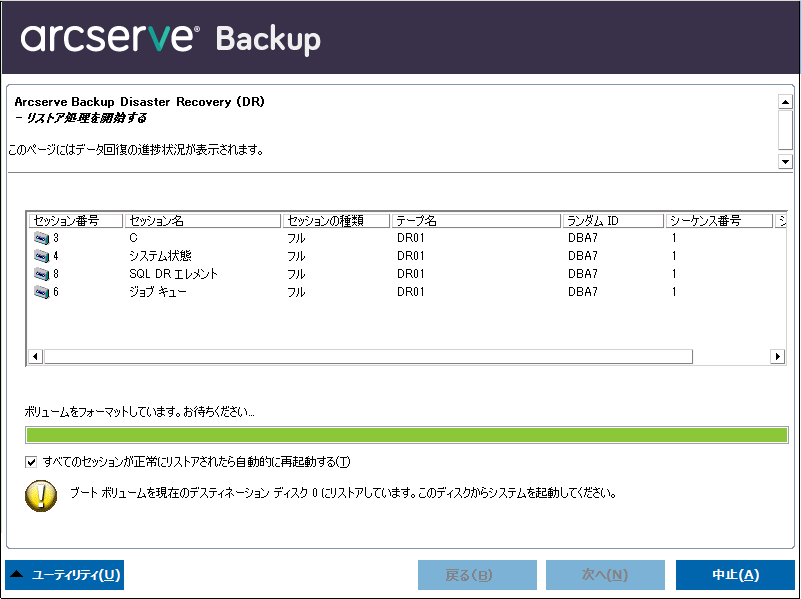
Task: Click the 次へ(N) next button
Action: point(605,575)
